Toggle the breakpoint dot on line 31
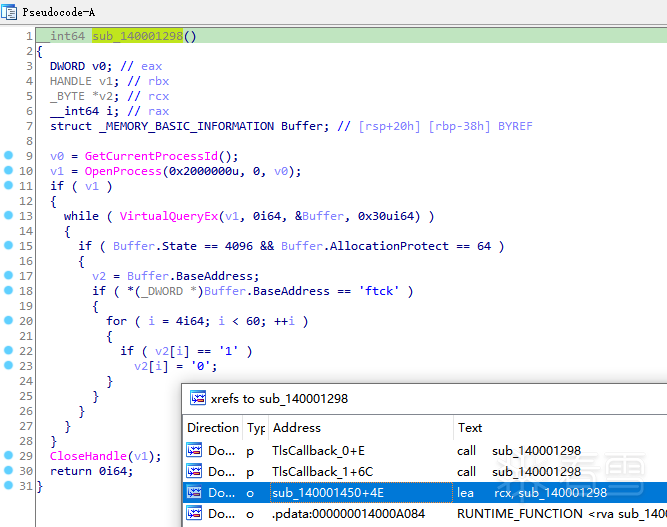 point(9,485)
